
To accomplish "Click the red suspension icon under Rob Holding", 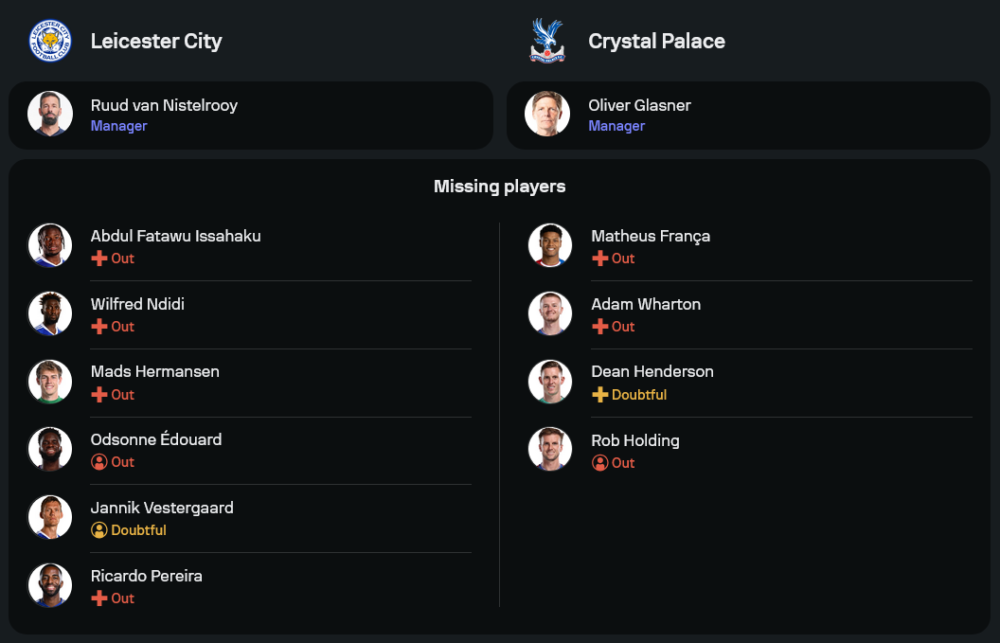I will click(x=600, y=463).
